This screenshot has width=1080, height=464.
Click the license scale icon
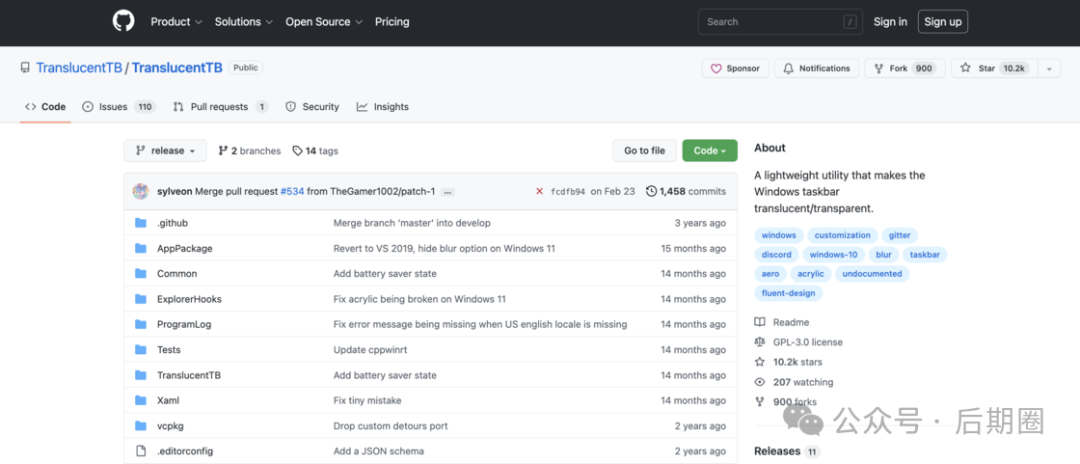760,342
